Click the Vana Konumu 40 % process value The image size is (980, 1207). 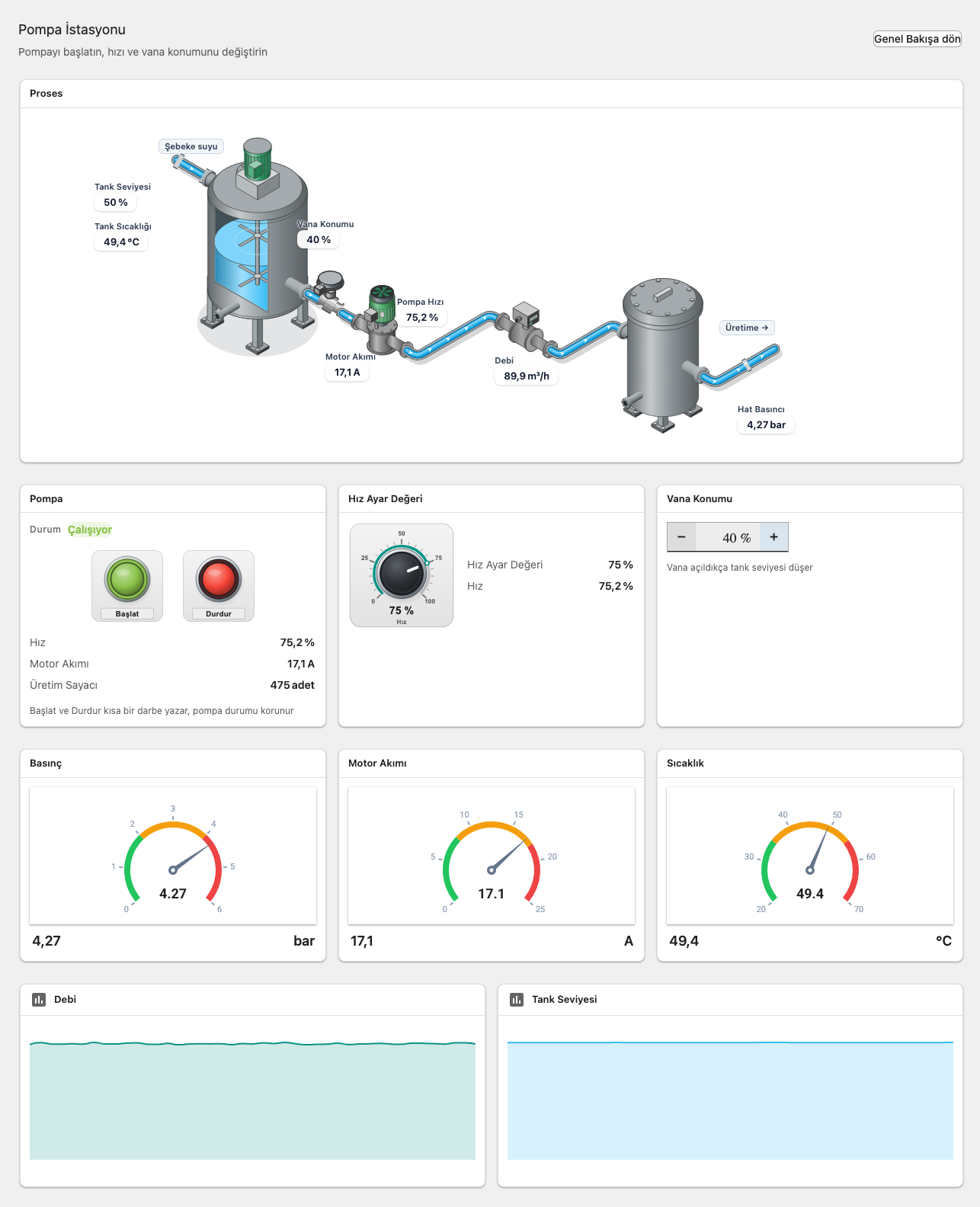[x=319, y=240]
